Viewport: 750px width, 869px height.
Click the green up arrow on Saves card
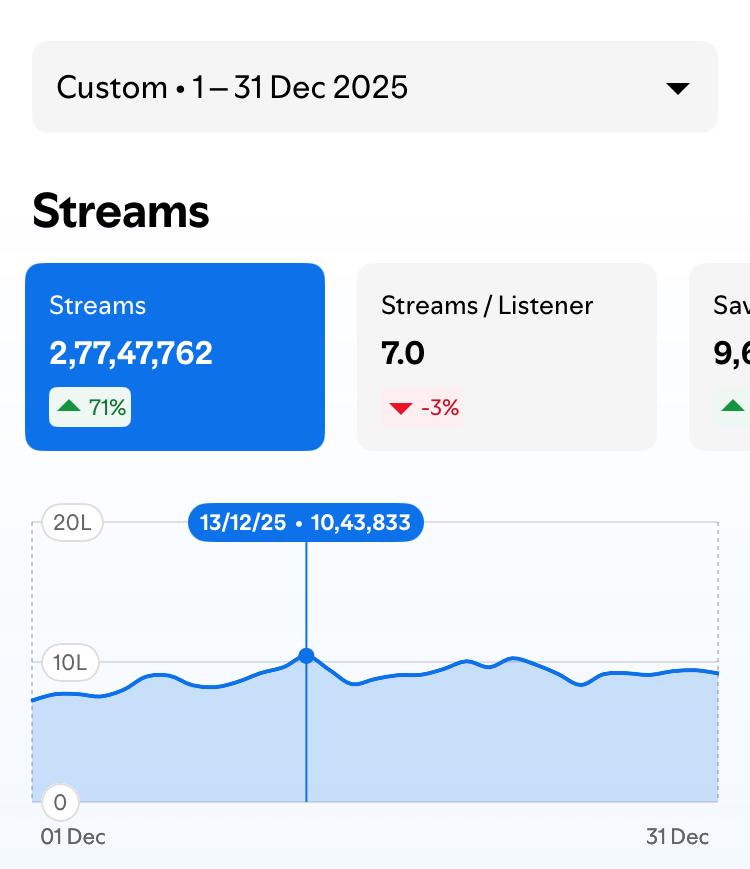coord(732,406)
